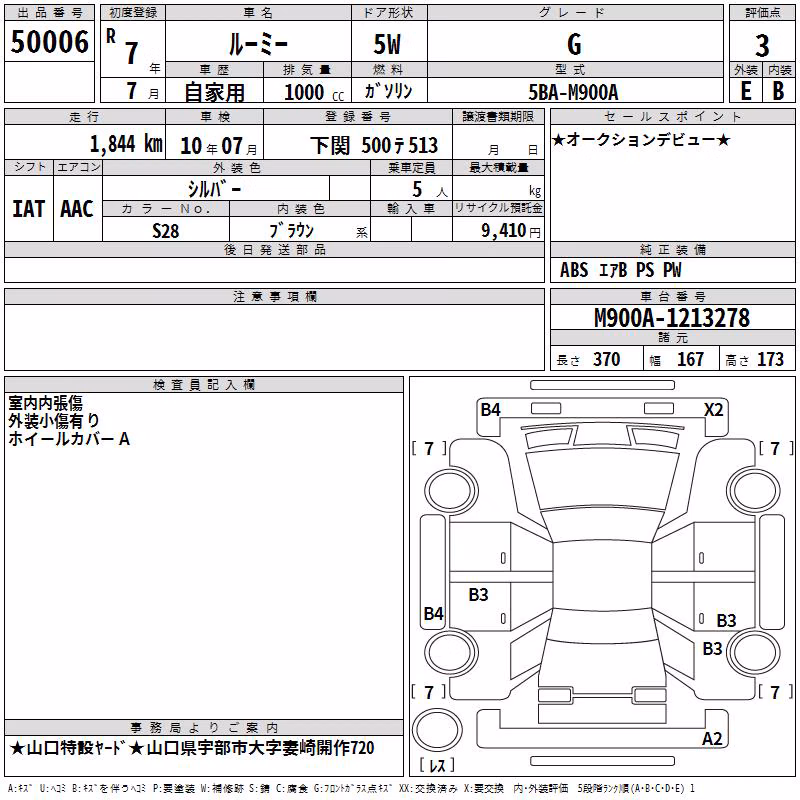This screenshot has width=800, height=800.
Task: Select the exterior rating E
Action: pos(746,91)
